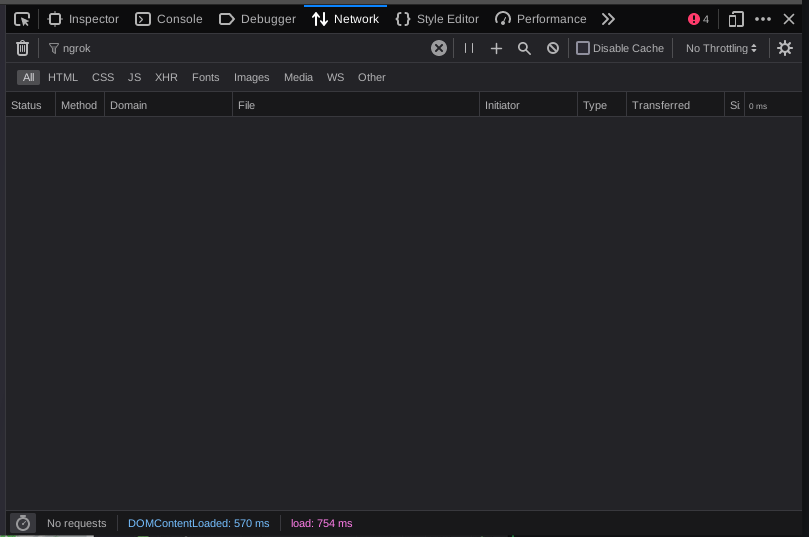809x537 pixels.
Task: Expand more tools chevron
Action: 608,19
